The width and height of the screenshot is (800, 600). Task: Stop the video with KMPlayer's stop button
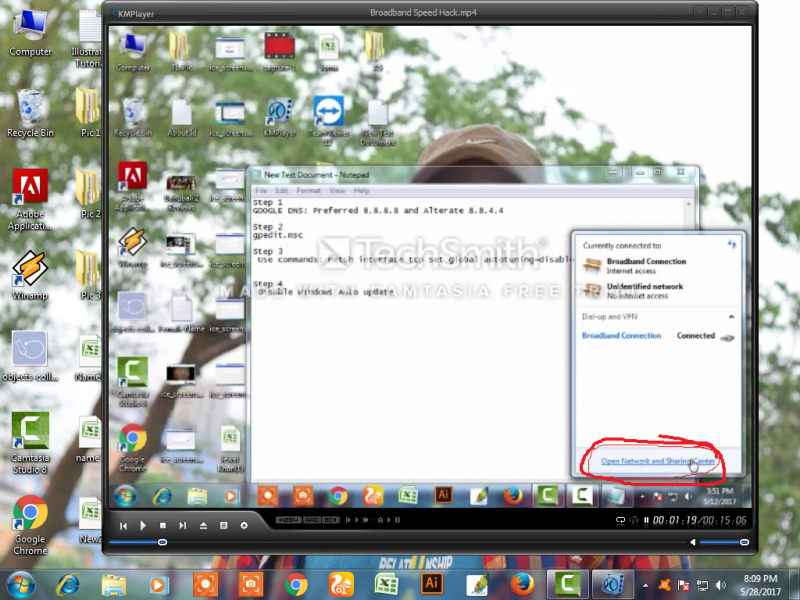(163, 526)
